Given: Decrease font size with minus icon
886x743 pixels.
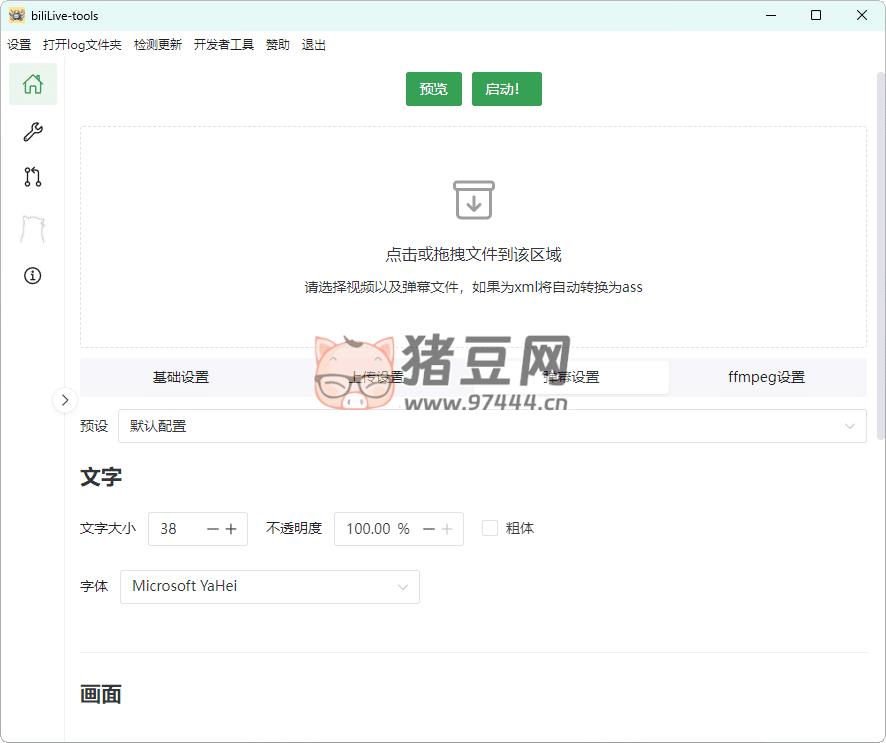Looking at the screenshot, I should (212, 529).
